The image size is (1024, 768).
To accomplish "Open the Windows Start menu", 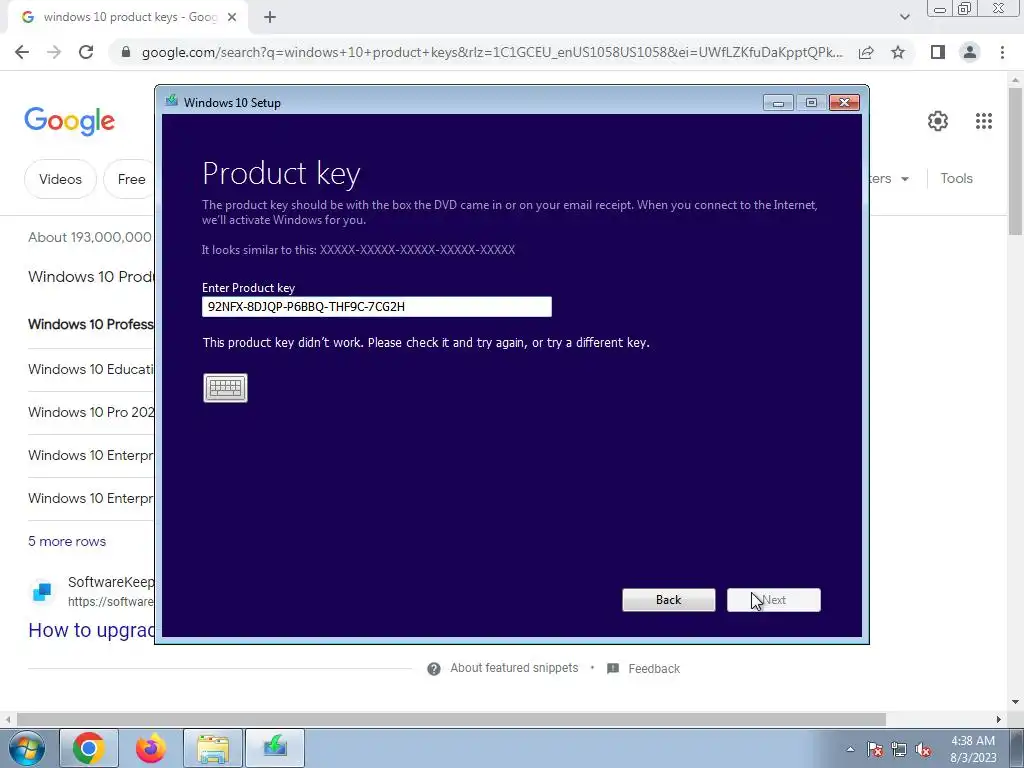I will [27, 748].
